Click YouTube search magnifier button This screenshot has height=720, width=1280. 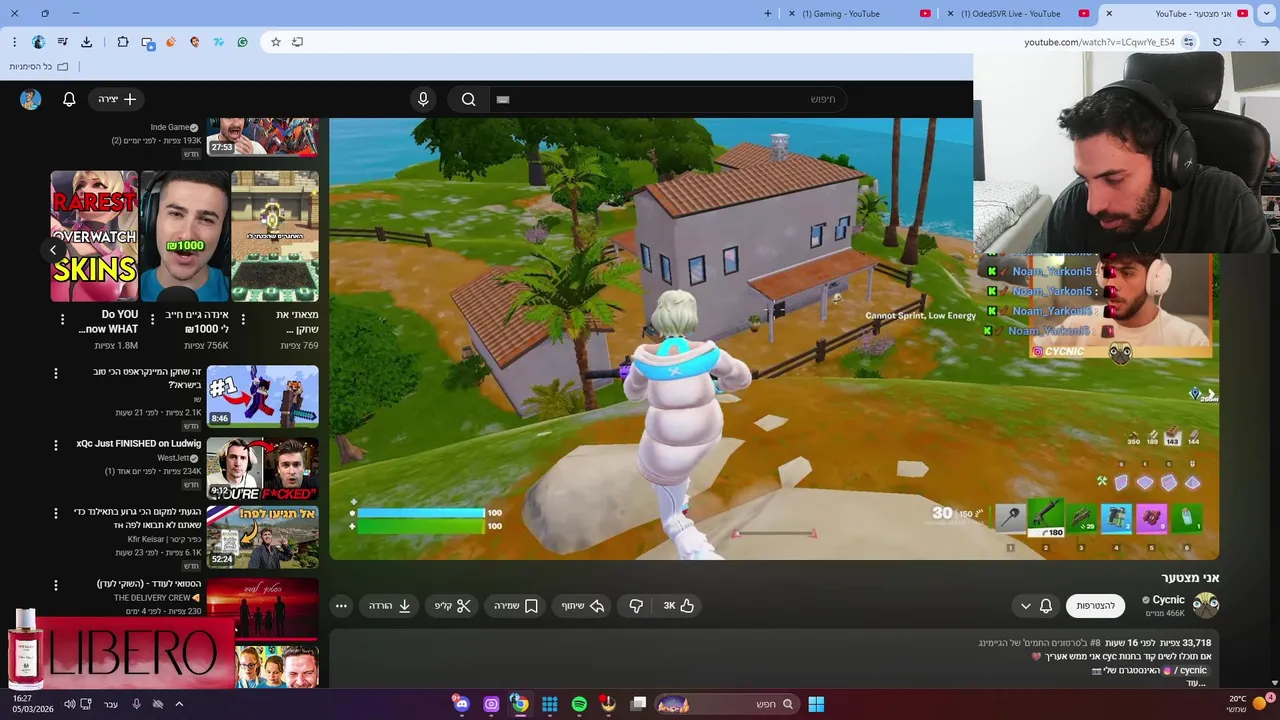(468, 99)
